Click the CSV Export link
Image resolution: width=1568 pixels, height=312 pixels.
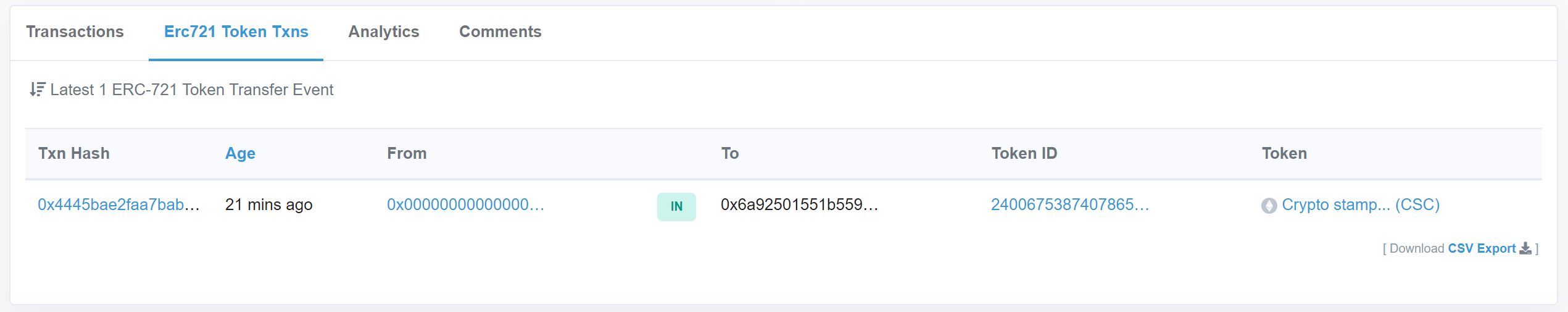(1482, 248)
